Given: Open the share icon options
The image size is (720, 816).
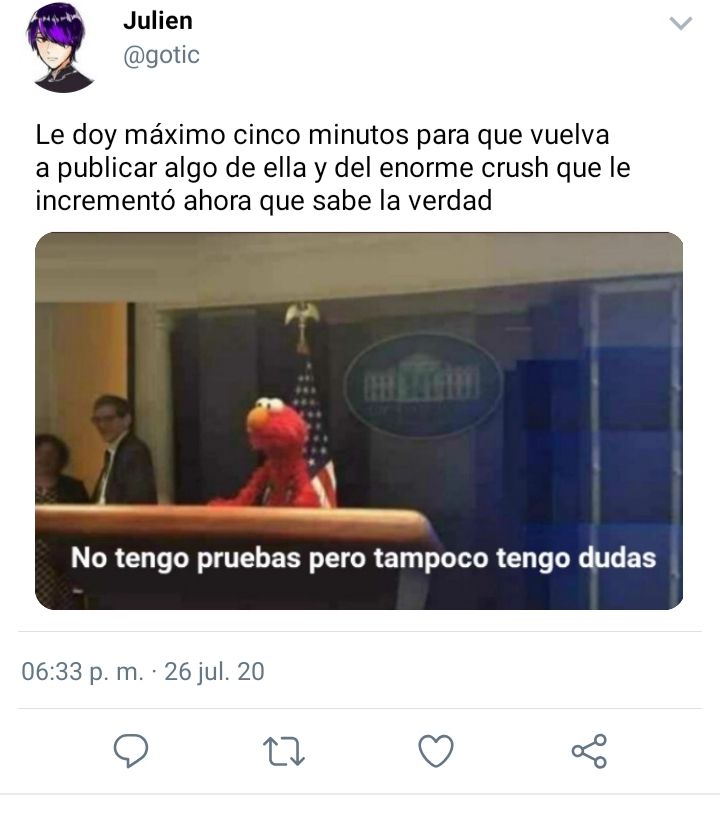Looking at the screenshot, I should [x=589, y=751].
